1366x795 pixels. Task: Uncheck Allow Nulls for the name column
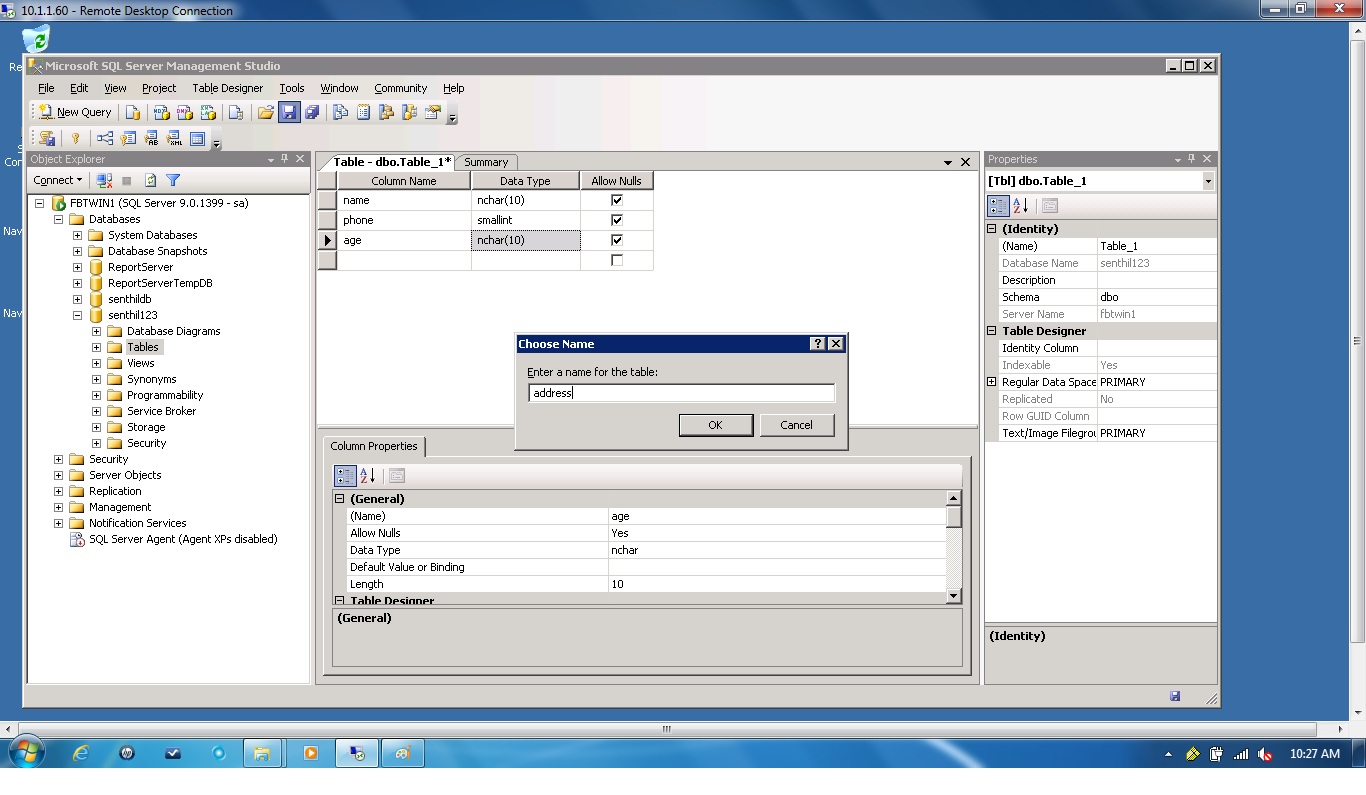(617, 199)
